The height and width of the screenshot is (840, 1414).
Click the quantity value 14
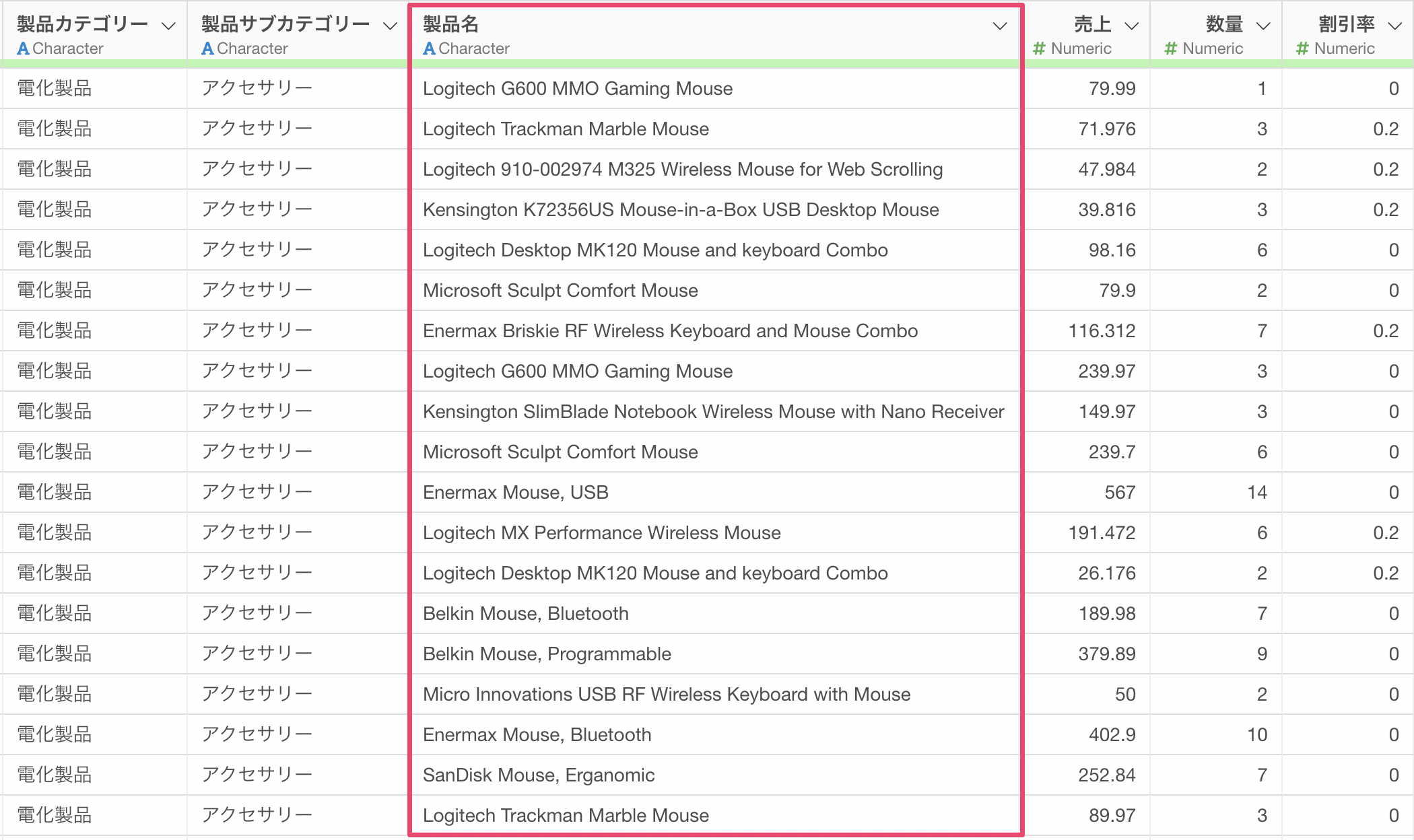(x=1256, y=493)
